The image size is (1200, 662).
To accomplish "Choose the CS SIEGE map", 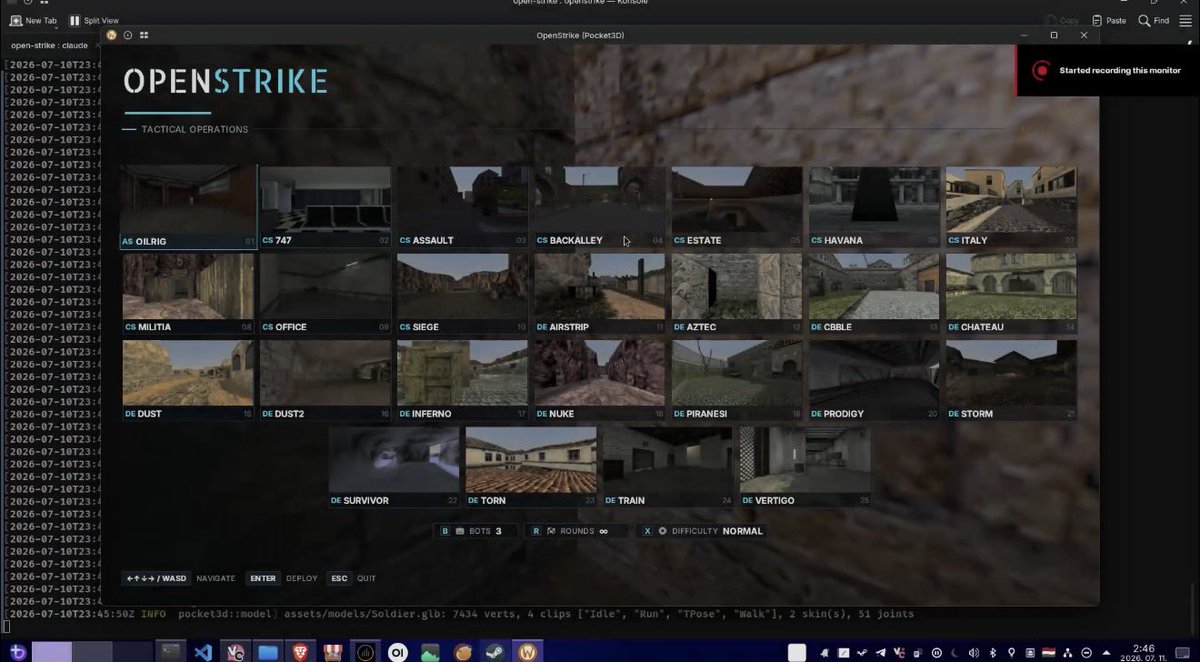I will tap(462, 294).
